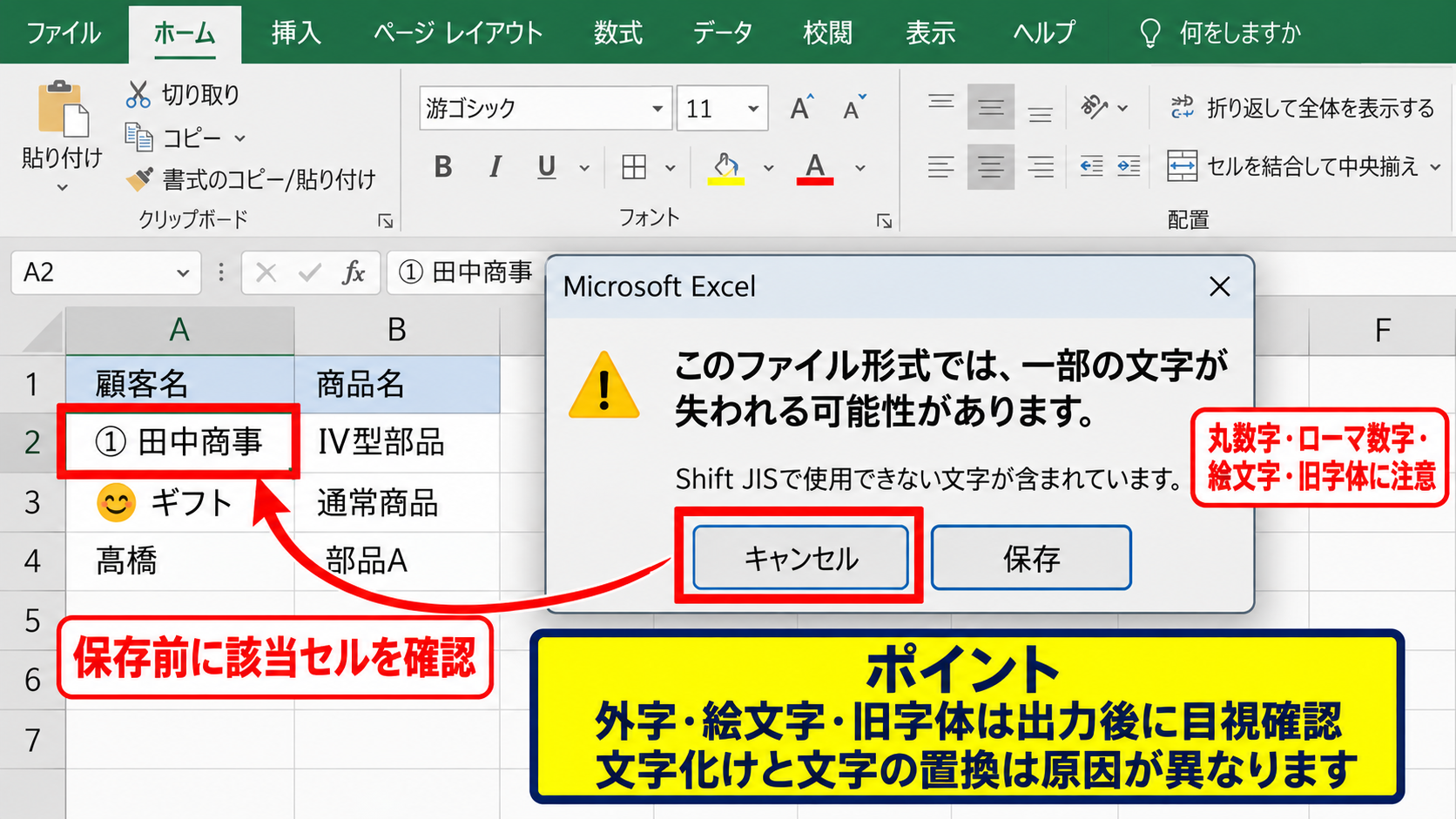
Task: Switch to the 数式 tab
Action: point(618,33)
